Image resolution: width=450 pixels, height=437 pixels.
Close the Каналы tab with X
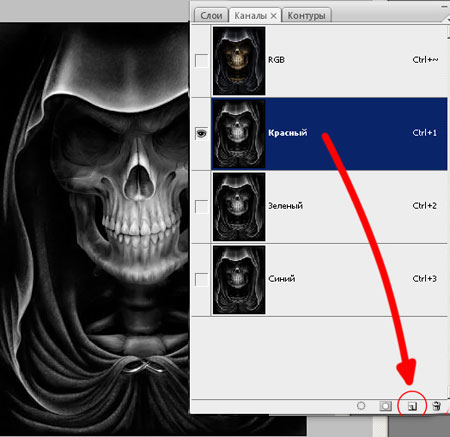[273, 16]
